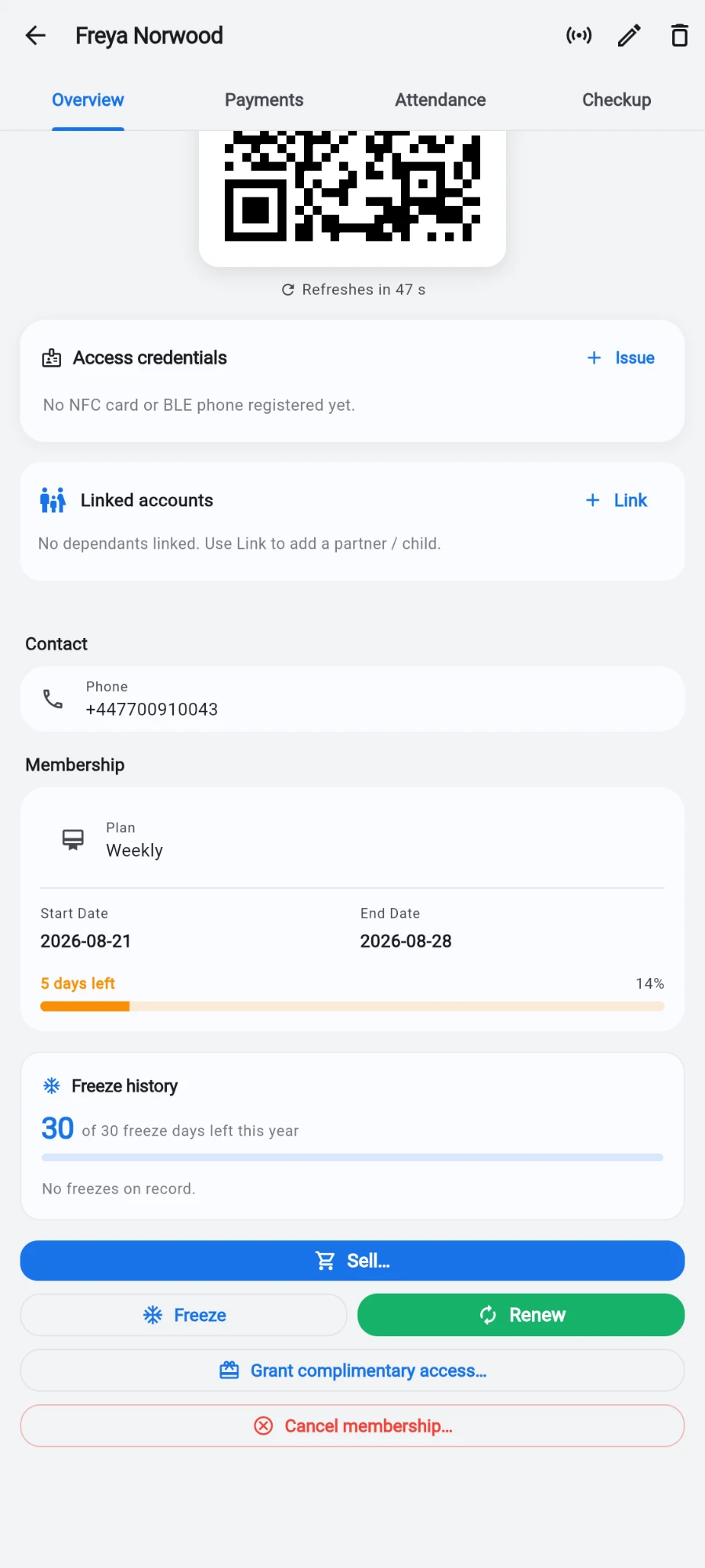Click the Freeze history heading
The width and height of the screenshot is (705, 1568).
[125, 1086]
